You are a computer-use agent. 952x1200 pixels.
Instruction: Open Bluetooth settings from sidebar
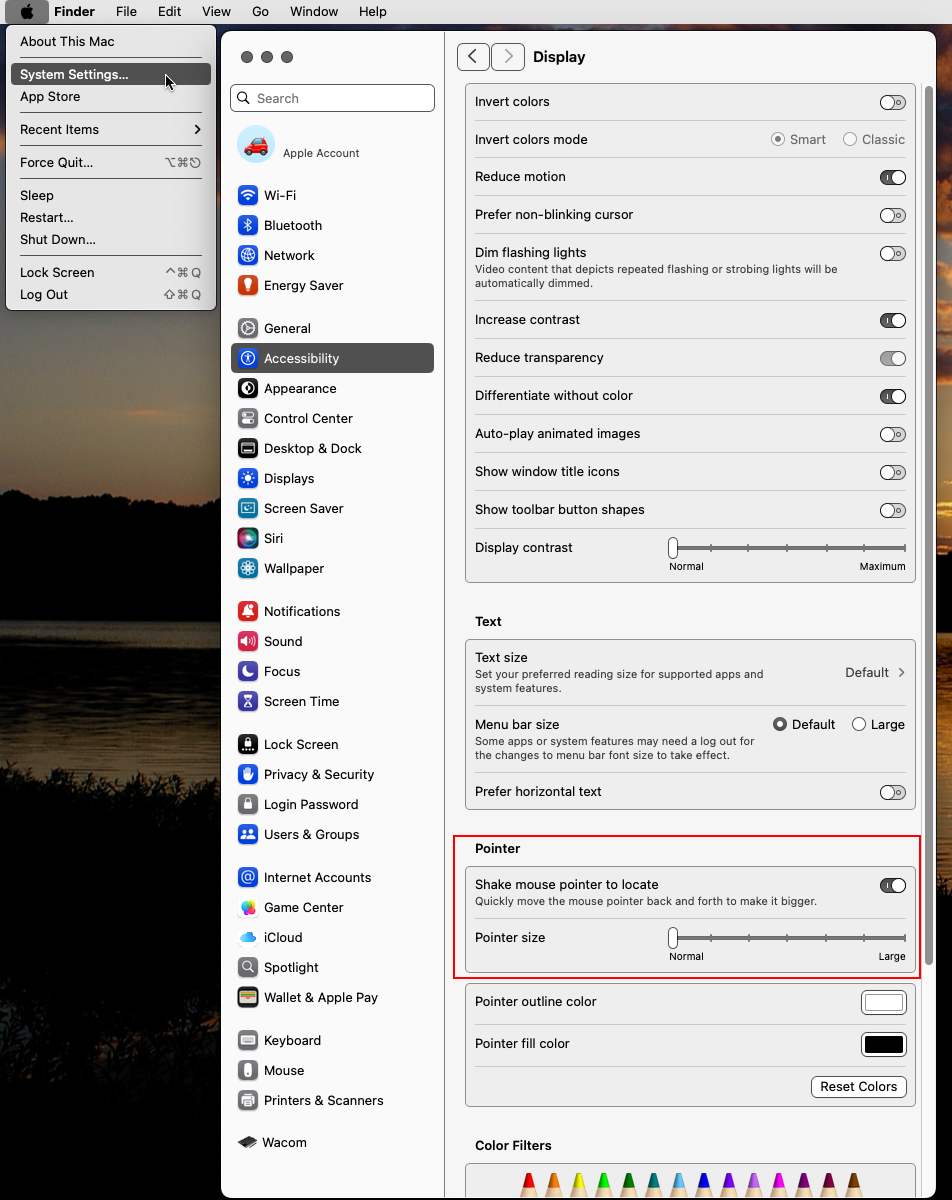(x=247, y=225)
